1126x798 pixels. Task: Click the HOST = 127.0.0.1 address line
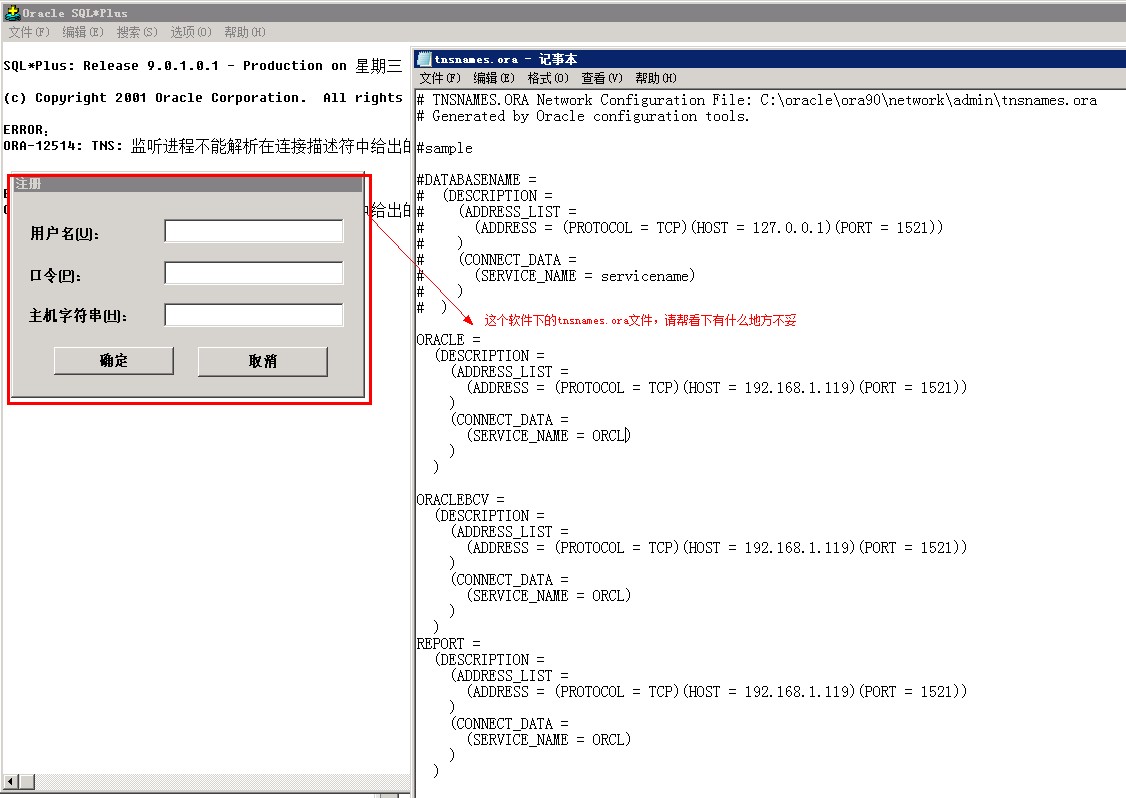[708, 228]
